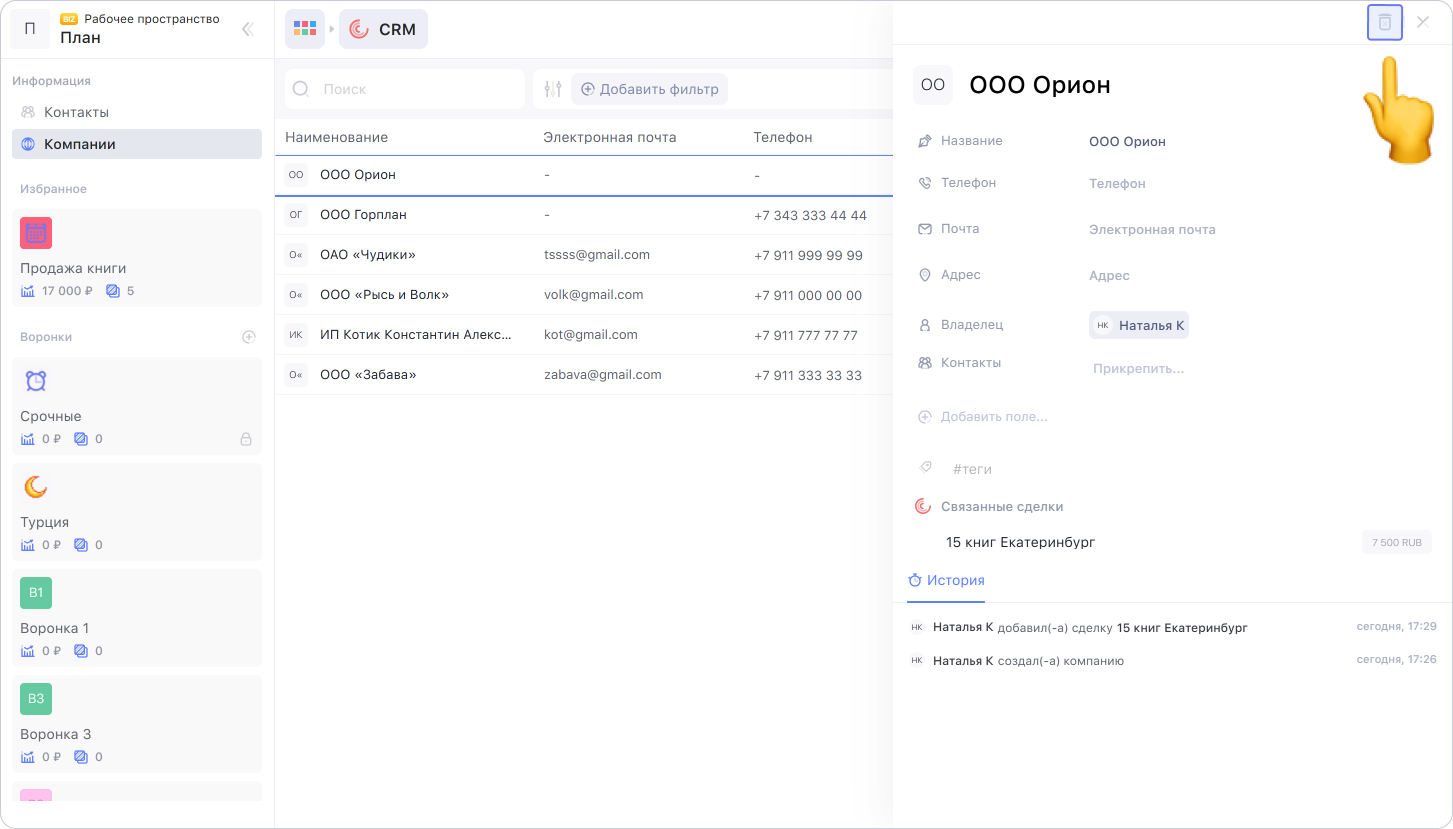Select the ООО Горплан row
This screenshot has width=1453, height=829.
click(363, 215)
